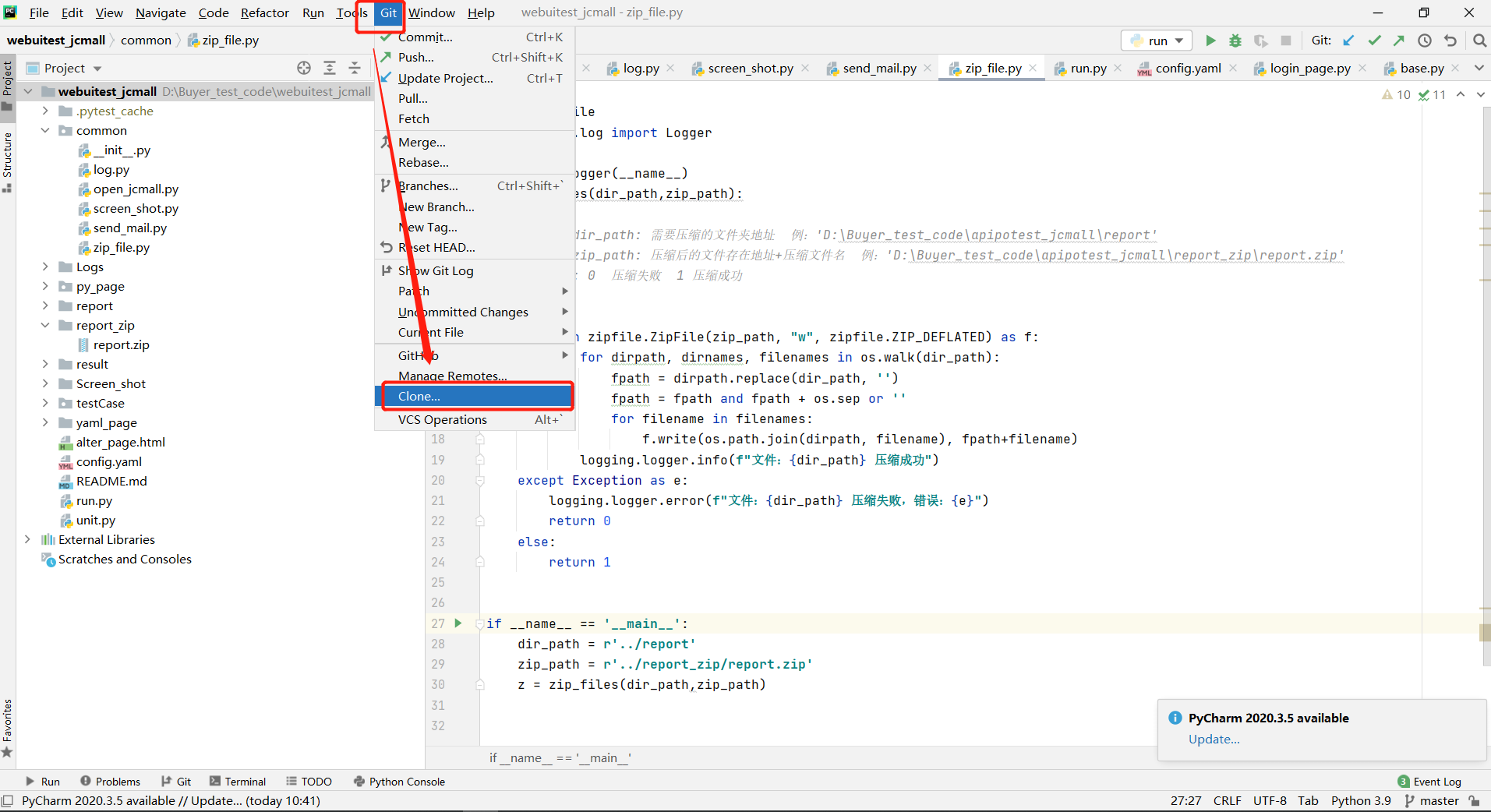The width and height of the screenshot is (1491, 812).
Task: Rollback changes with undo arrow icon
Action: click(x=1450, y=41)
